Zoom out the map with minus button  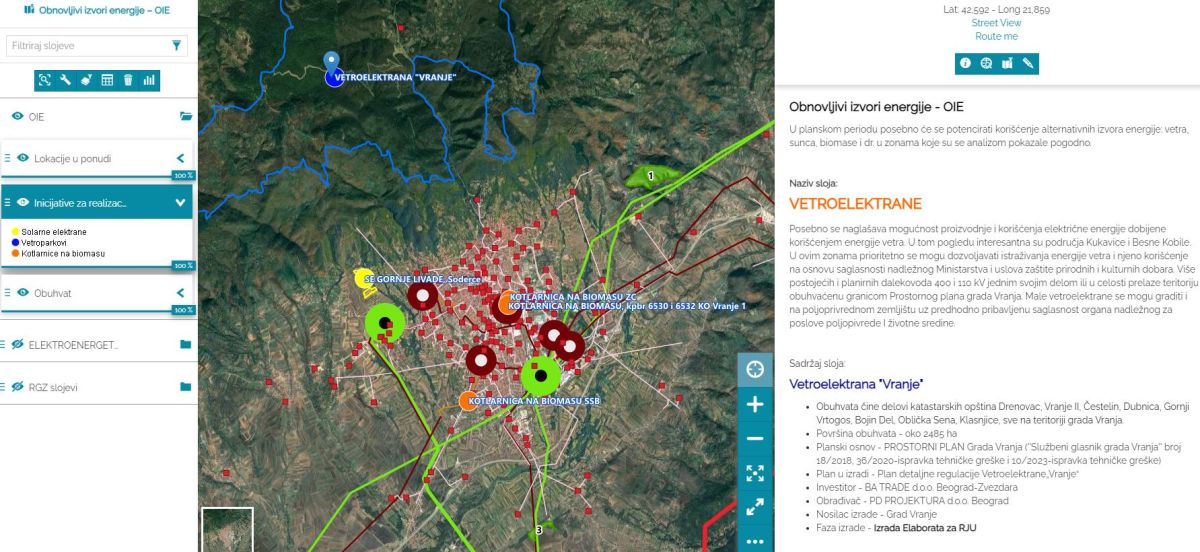click(755, 438)
